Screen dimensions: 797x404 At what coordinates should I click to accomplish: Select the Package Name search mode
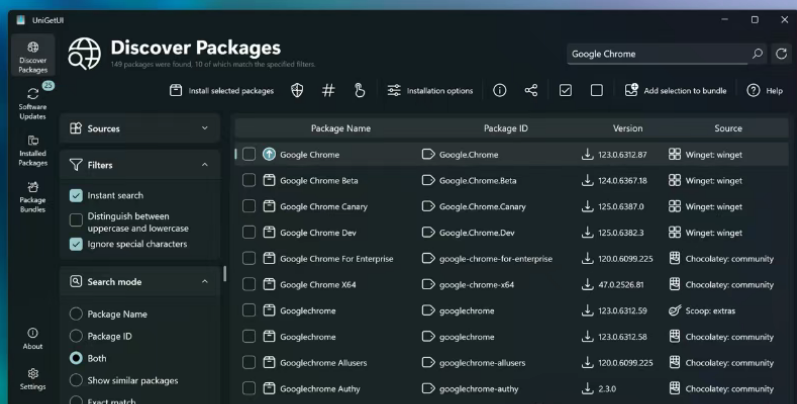click(x=76, y=314)
